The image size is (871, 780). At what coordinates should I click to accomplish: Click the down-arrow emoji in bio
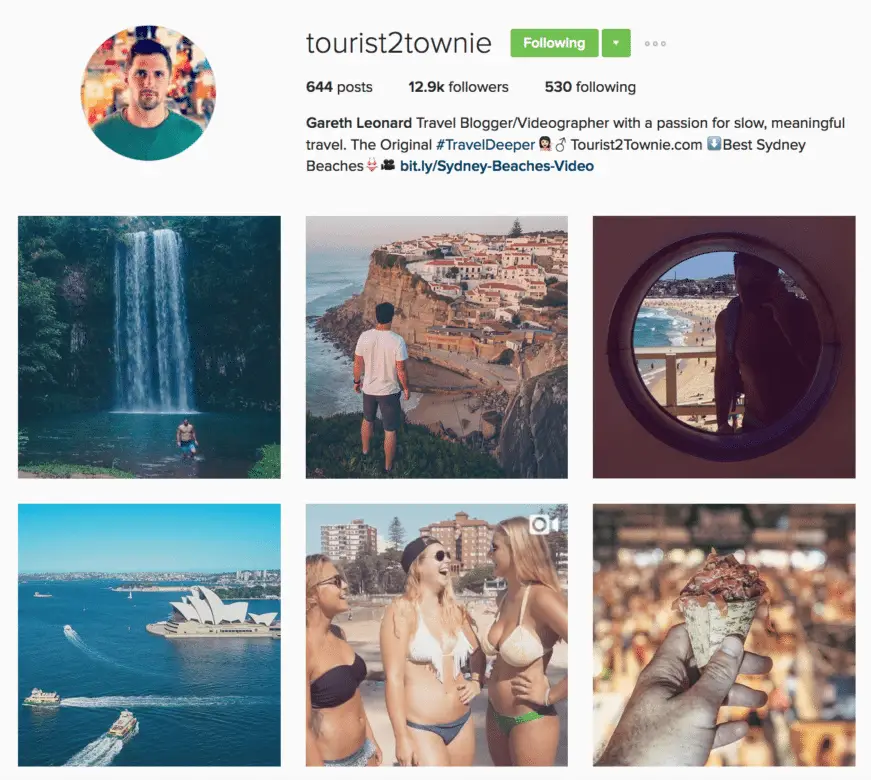714,144
